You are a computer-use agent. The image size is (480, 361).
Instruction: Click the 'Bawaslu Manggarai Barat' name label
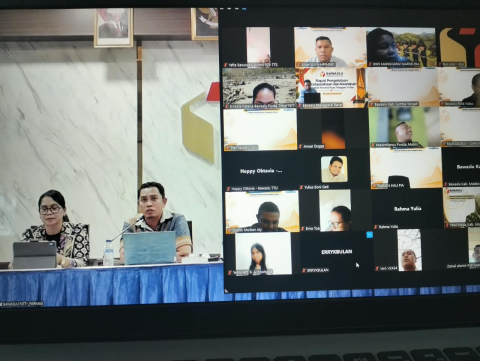[322, 106]
